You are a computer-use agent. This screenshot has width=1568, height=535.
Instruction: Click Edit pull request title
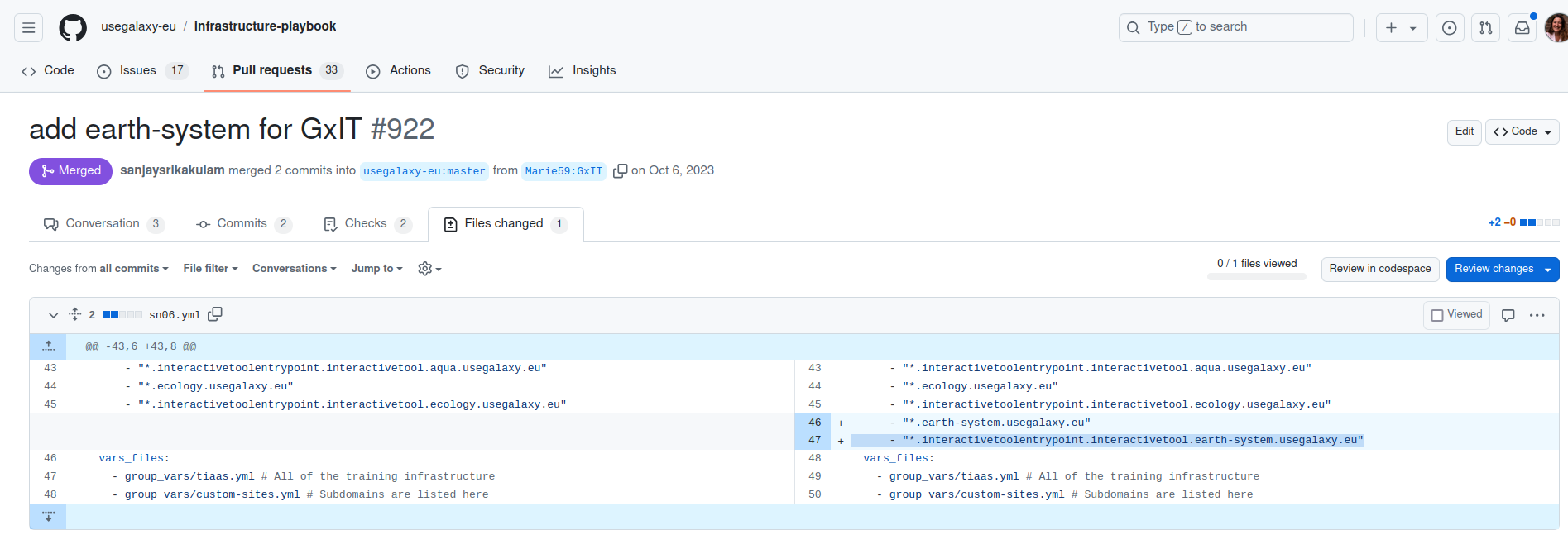pos(1464,131)
